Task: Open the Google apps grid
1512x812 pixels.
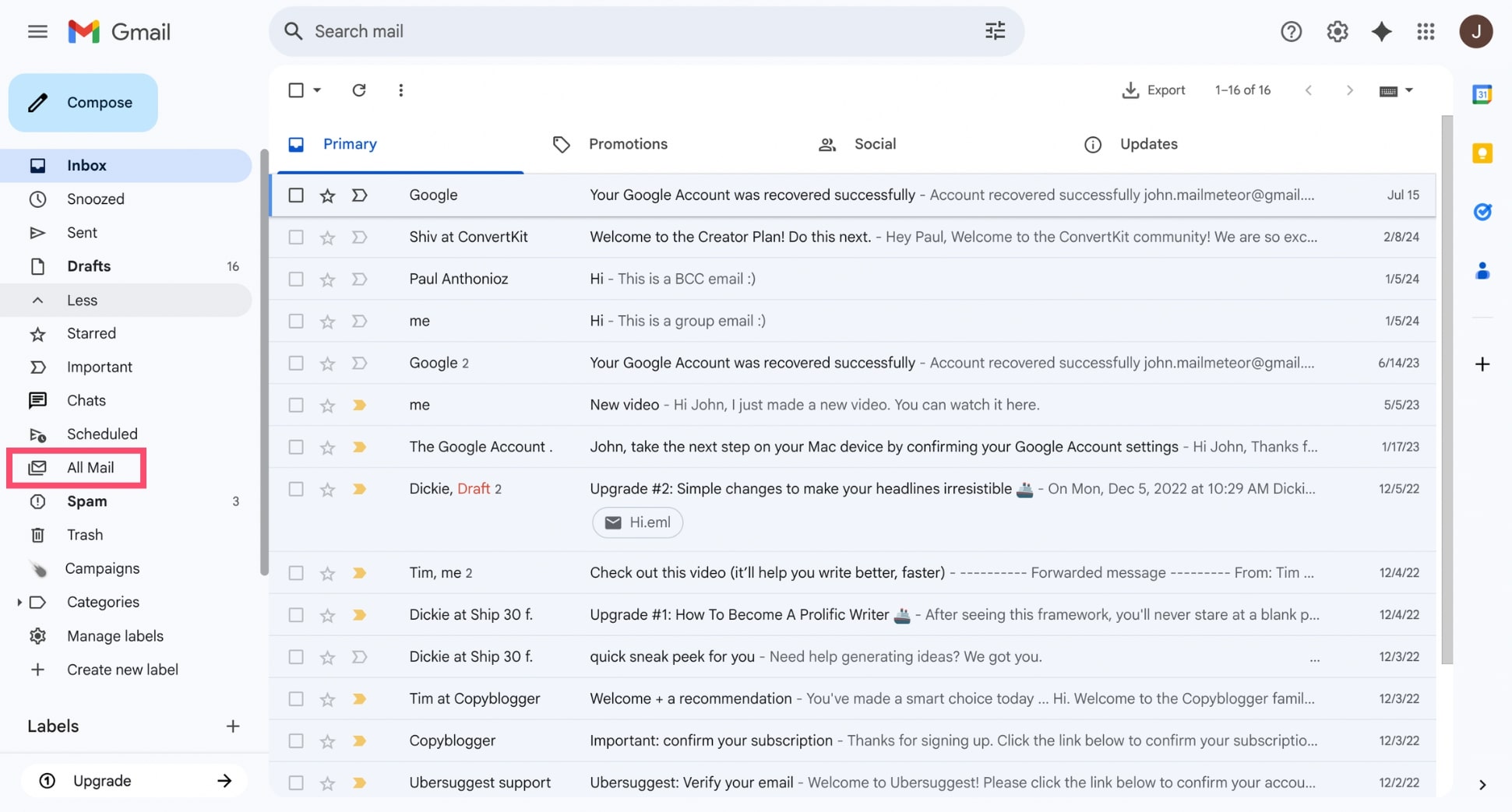Action: 1426,32
